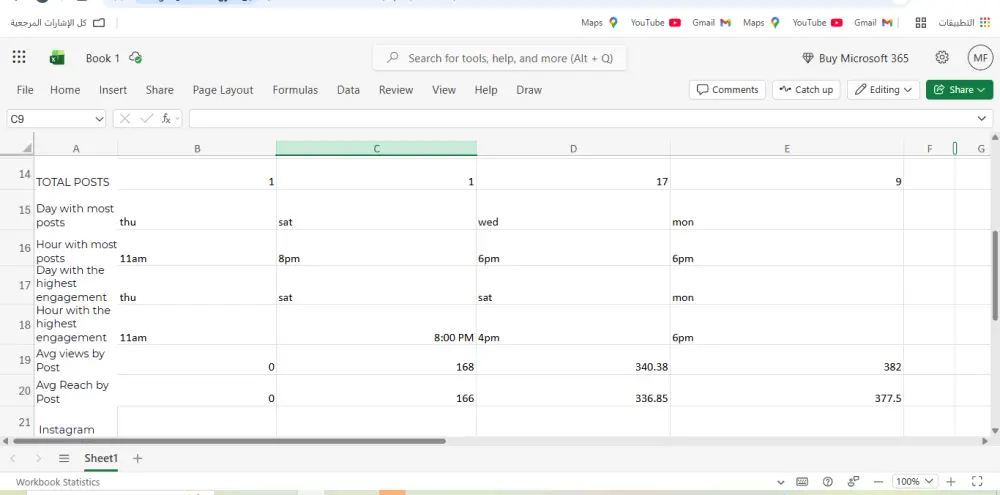Click the select all corner triangle
Viewport: 1000px width, 495px height.
coord(27,148)
